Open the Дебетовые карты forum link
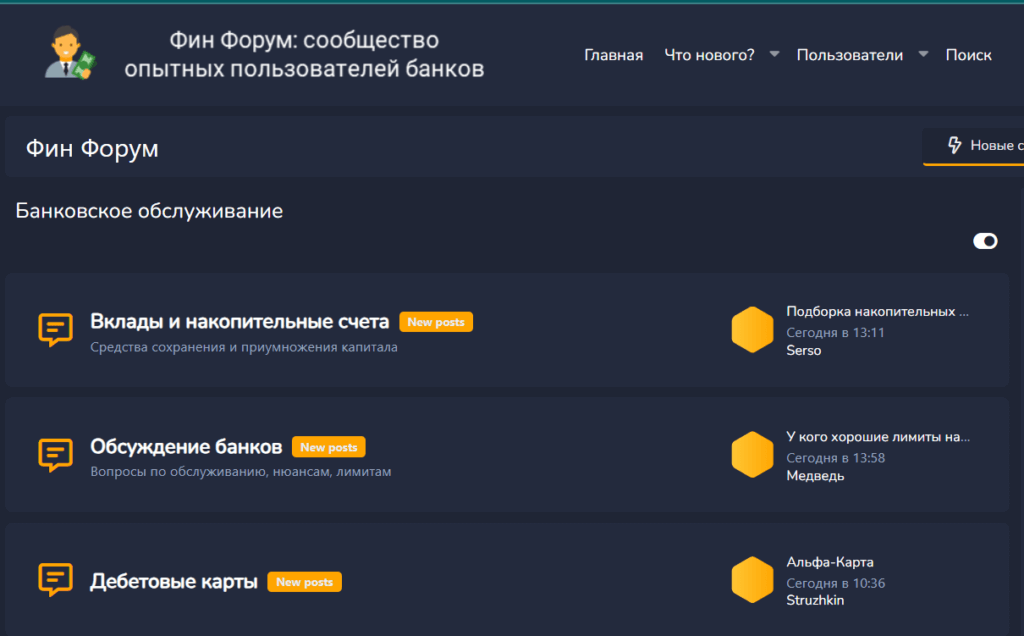1024x636 pixels. [174, 581]
